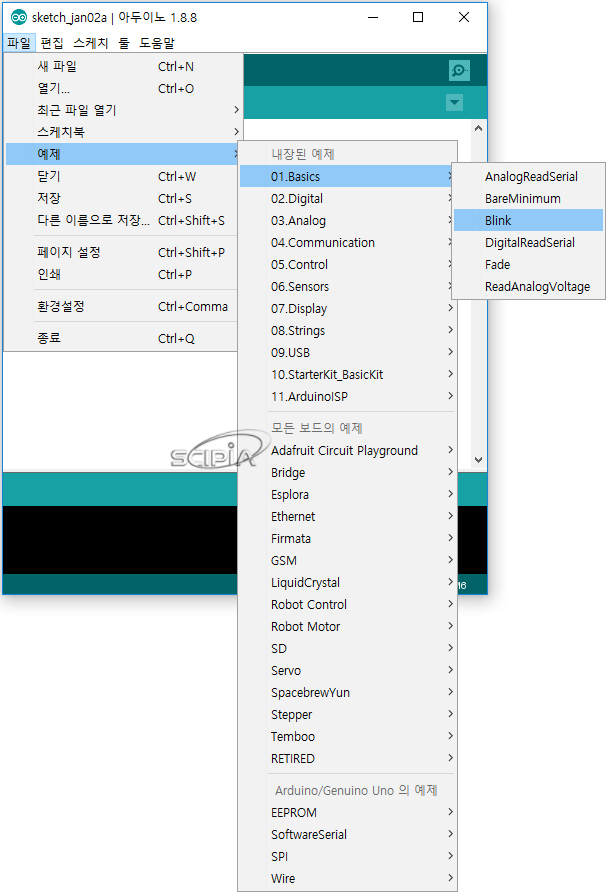Screen dimensions: 606x892
Task: Open the DigitalReadSerial example
Action: pyautogui.click(x=529, y=242)
